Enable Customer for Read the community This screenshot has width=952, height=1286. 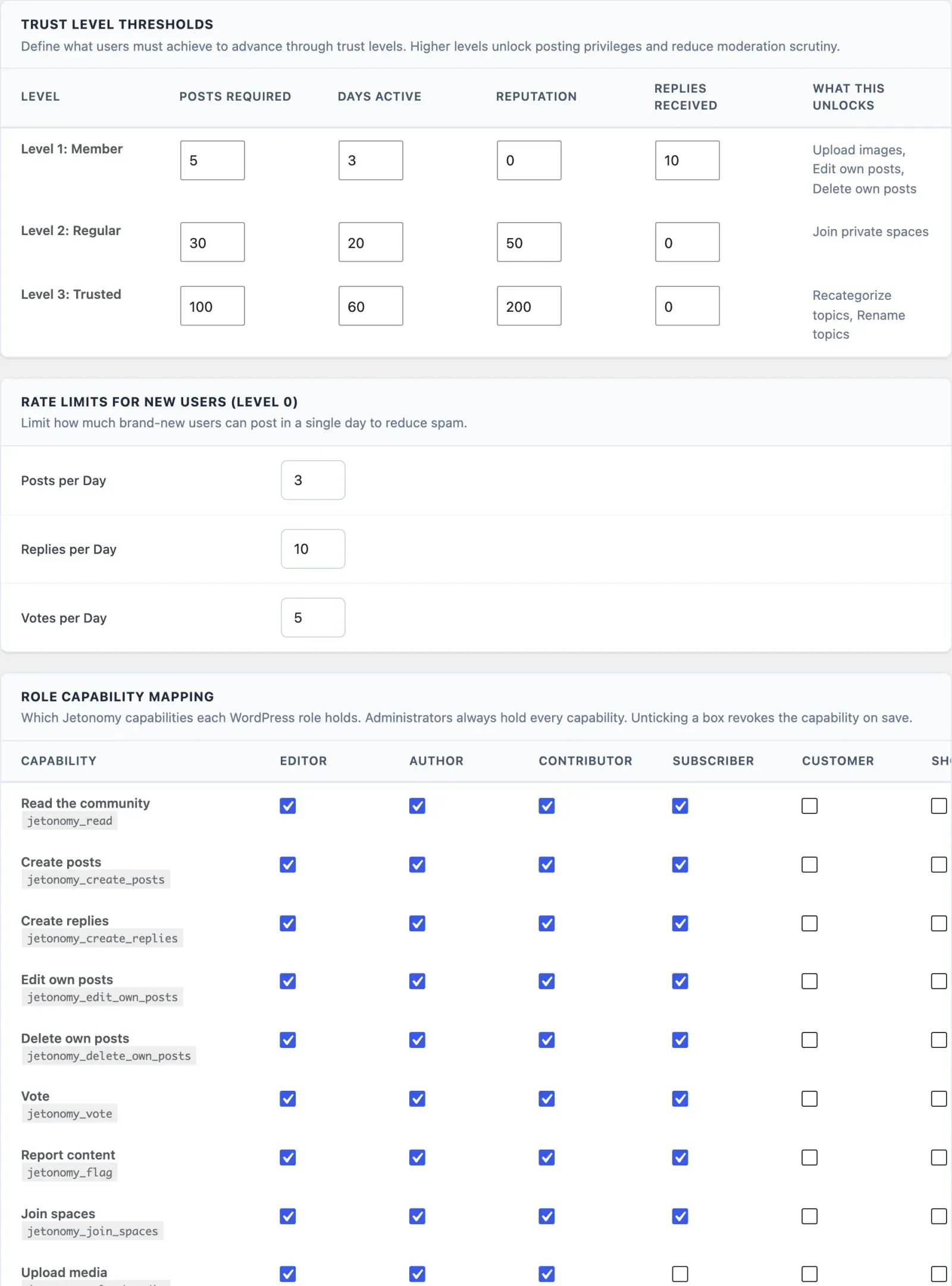810,806
